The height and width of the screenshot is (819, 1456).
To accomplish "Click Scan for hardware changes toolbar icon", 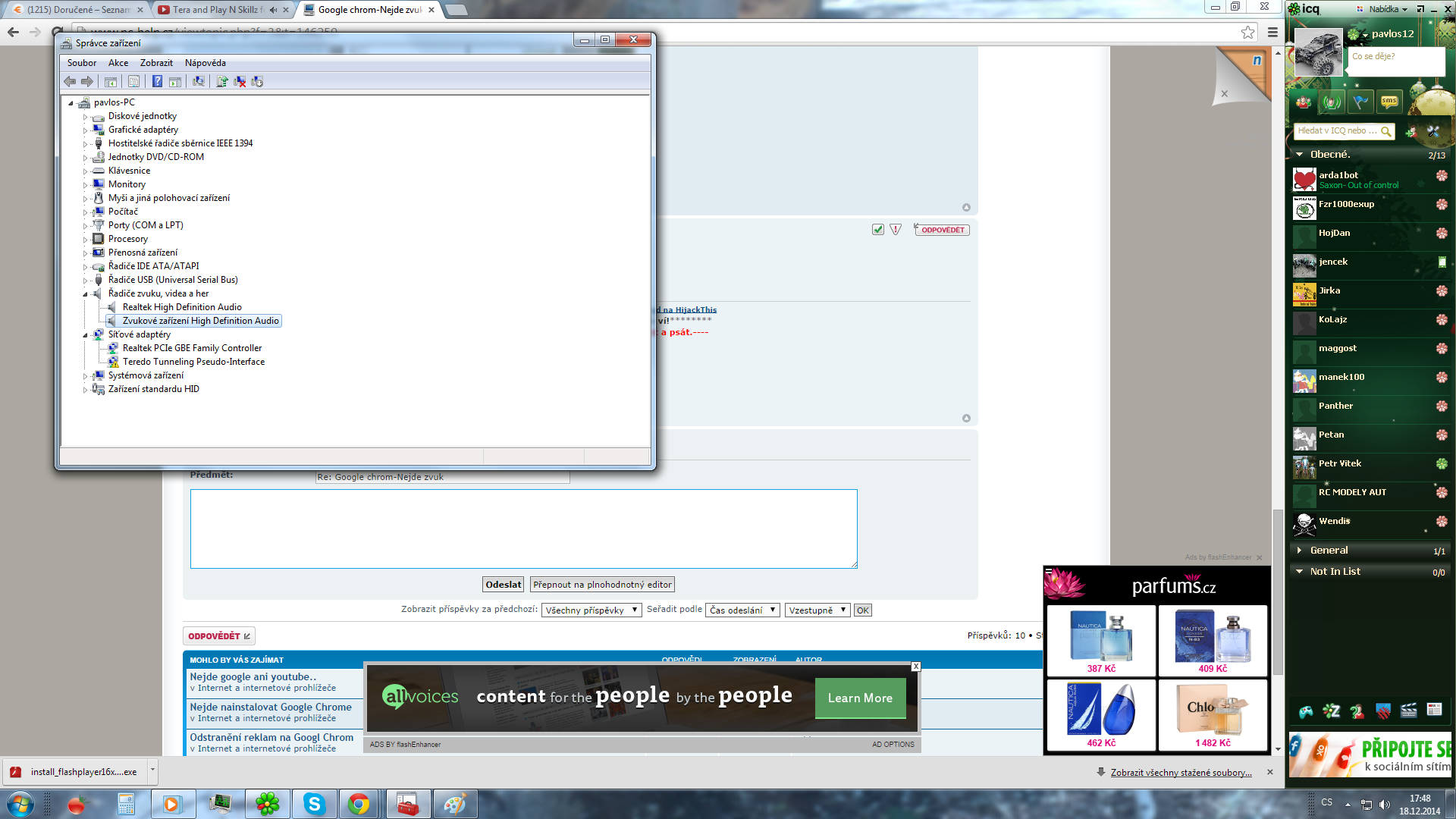I will 199,81.
